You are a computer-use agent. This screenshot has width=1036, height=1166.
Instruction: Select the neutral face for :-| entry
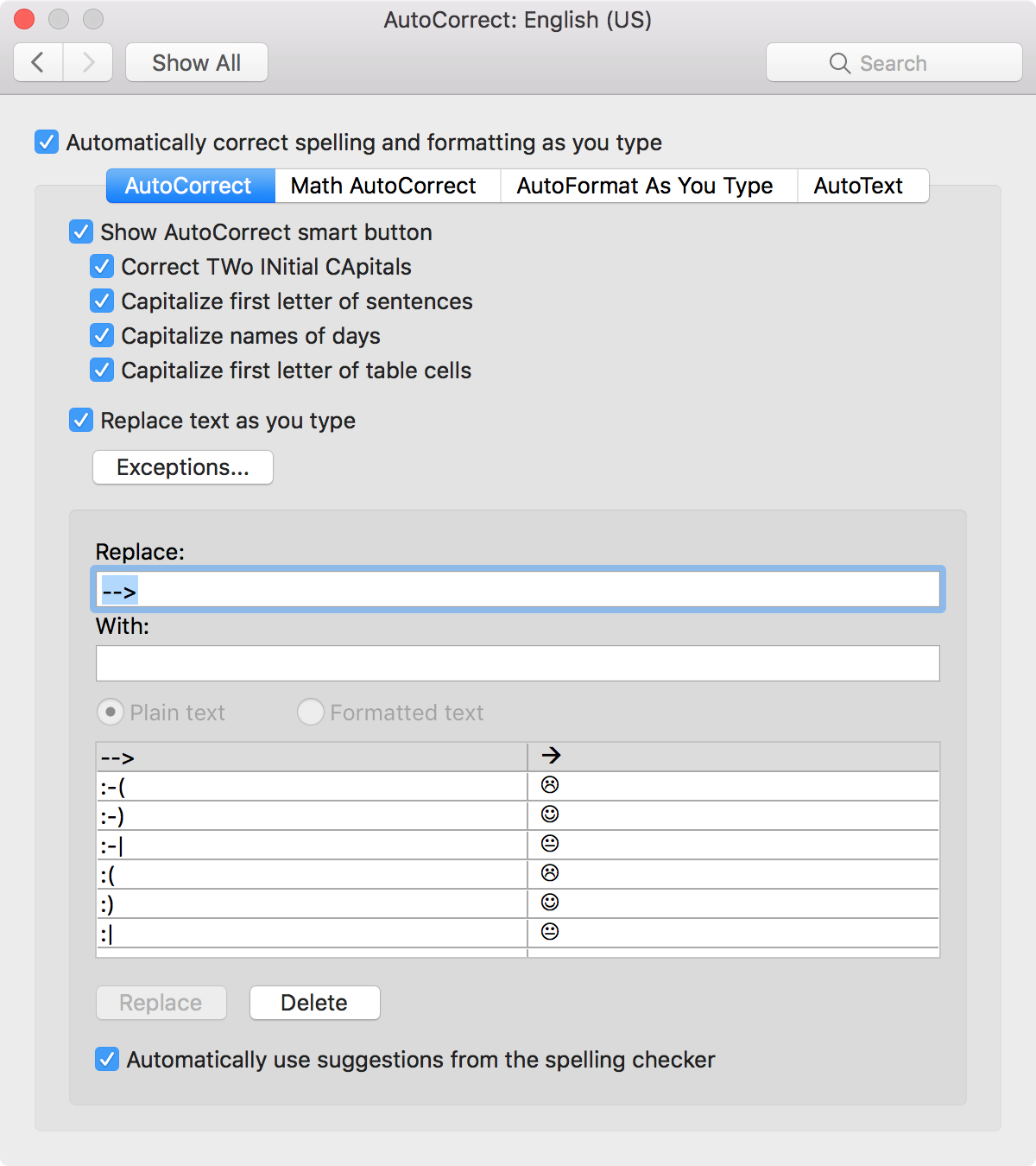pyautogui.click(x=550, y=844)
